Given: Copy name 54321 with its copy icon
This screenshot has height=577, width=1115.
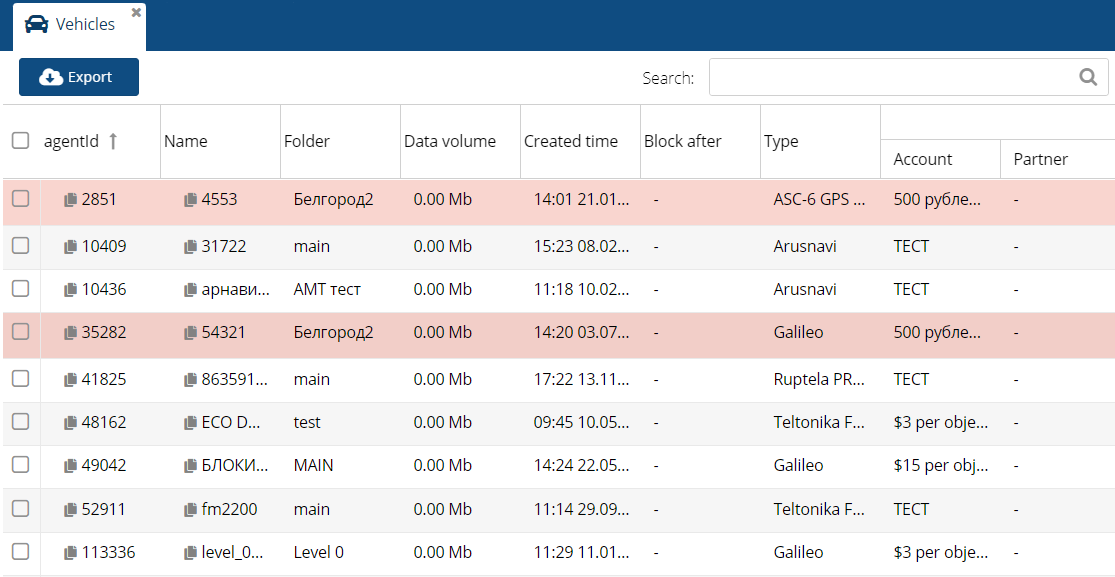Looking at the screenshot, I should [190, 332].
